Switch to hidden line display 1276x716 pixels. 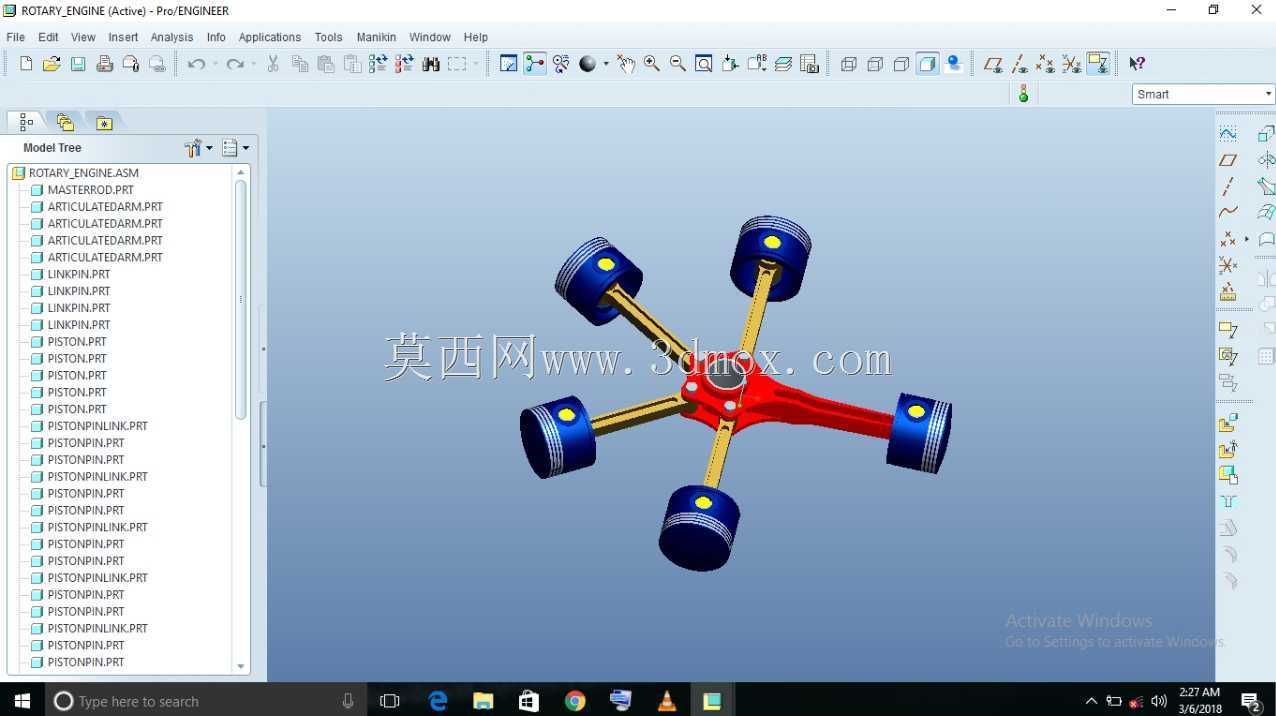(875, 64)
